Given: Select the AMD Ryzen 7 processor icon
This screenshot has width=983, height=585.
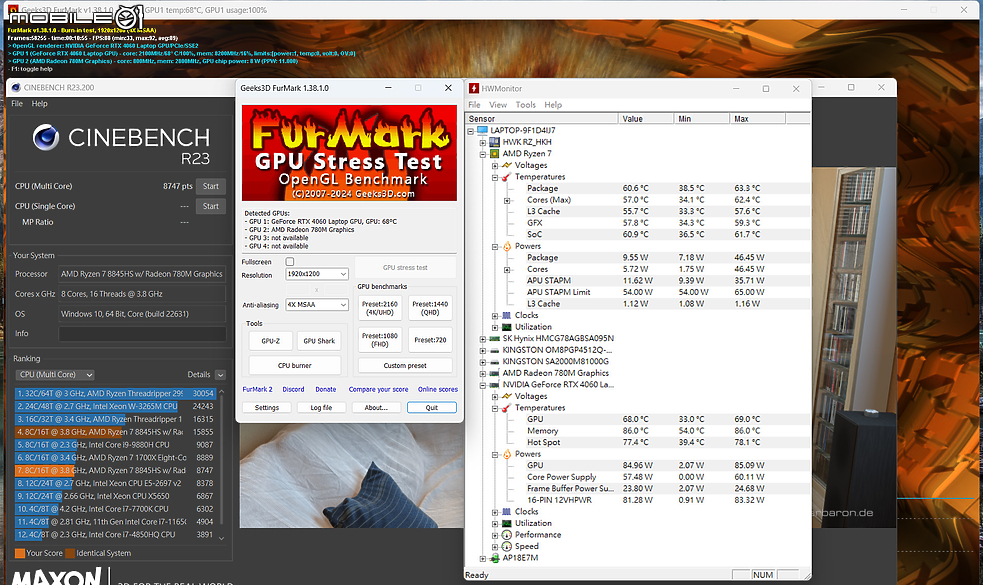Looking at the screenshot, I should click(x=494, y=154).
